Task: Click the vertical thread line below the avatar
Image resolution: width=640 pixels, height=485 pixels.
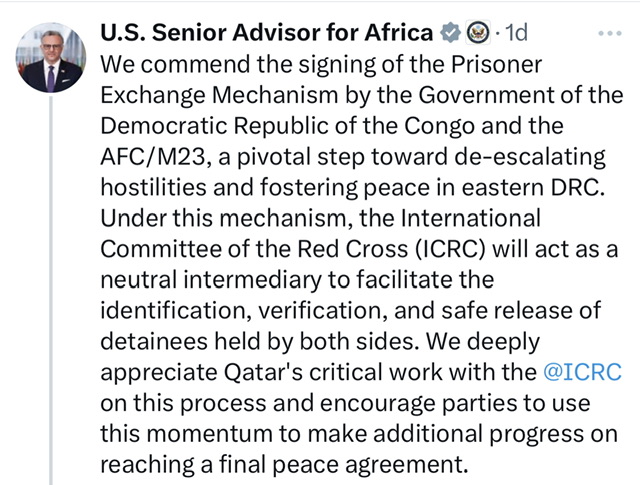Action: 51,290
